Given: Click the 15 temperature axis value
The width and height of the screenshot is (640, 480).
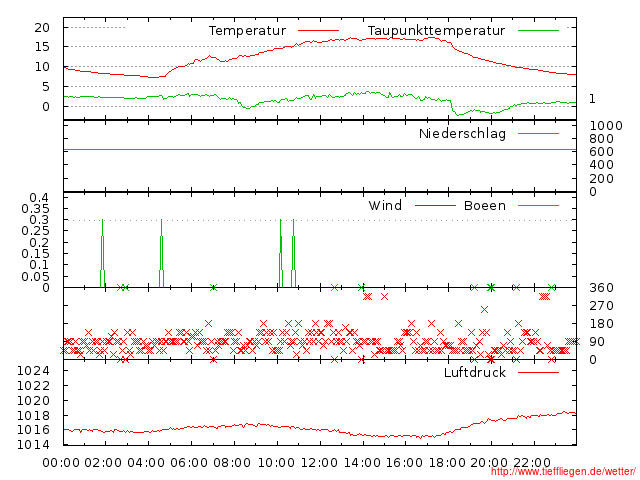Looking at the screenshot, I should click(42, 47).
